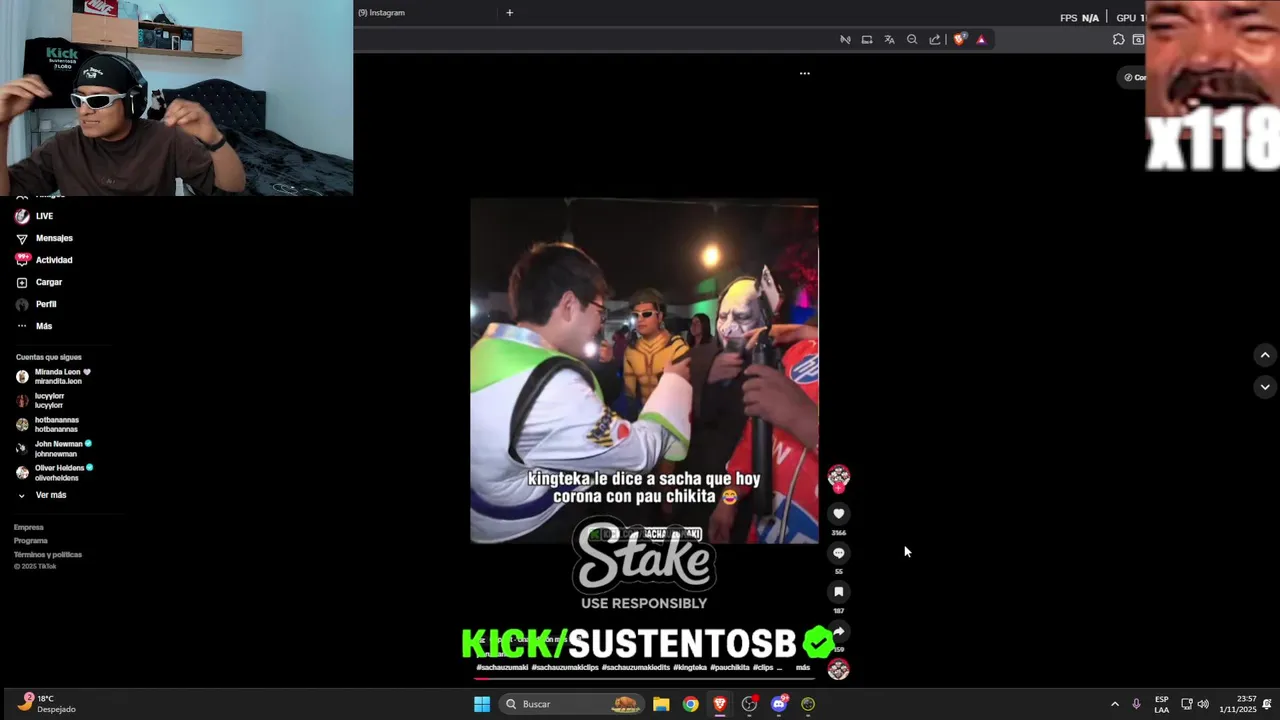Go to previous video up arrow
Screen dimensions: 1280x720
click(x=1265, y=355)
